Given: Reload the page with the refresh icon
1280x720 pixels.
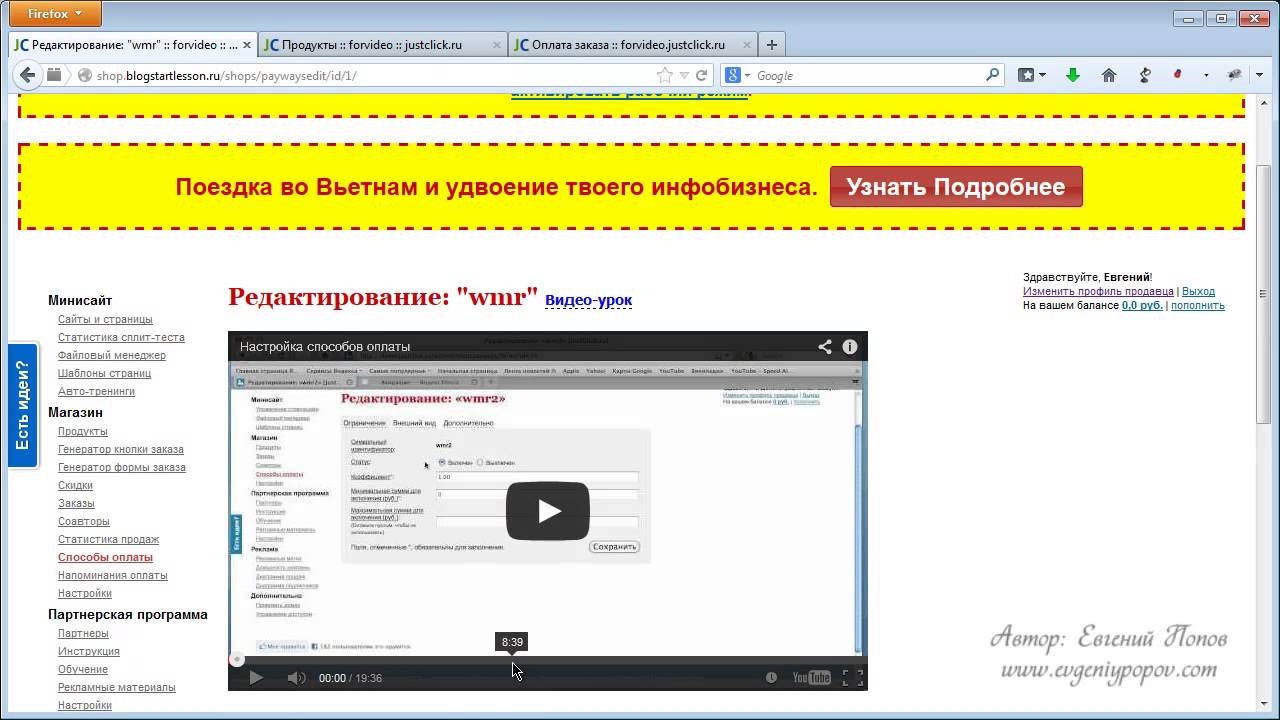Looking at the screenshot, I should click(702, 75).
